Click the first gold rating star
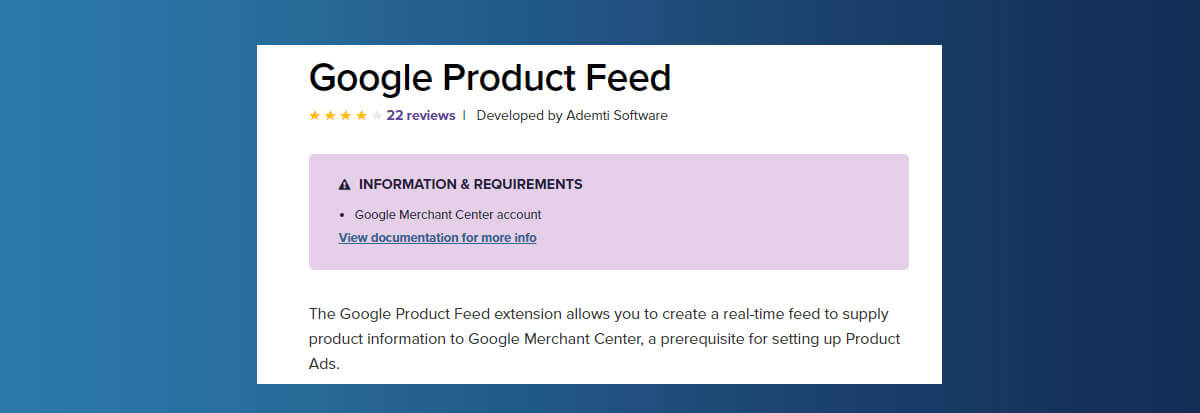Screen dimensions: 1200x413 click(315, 116)
